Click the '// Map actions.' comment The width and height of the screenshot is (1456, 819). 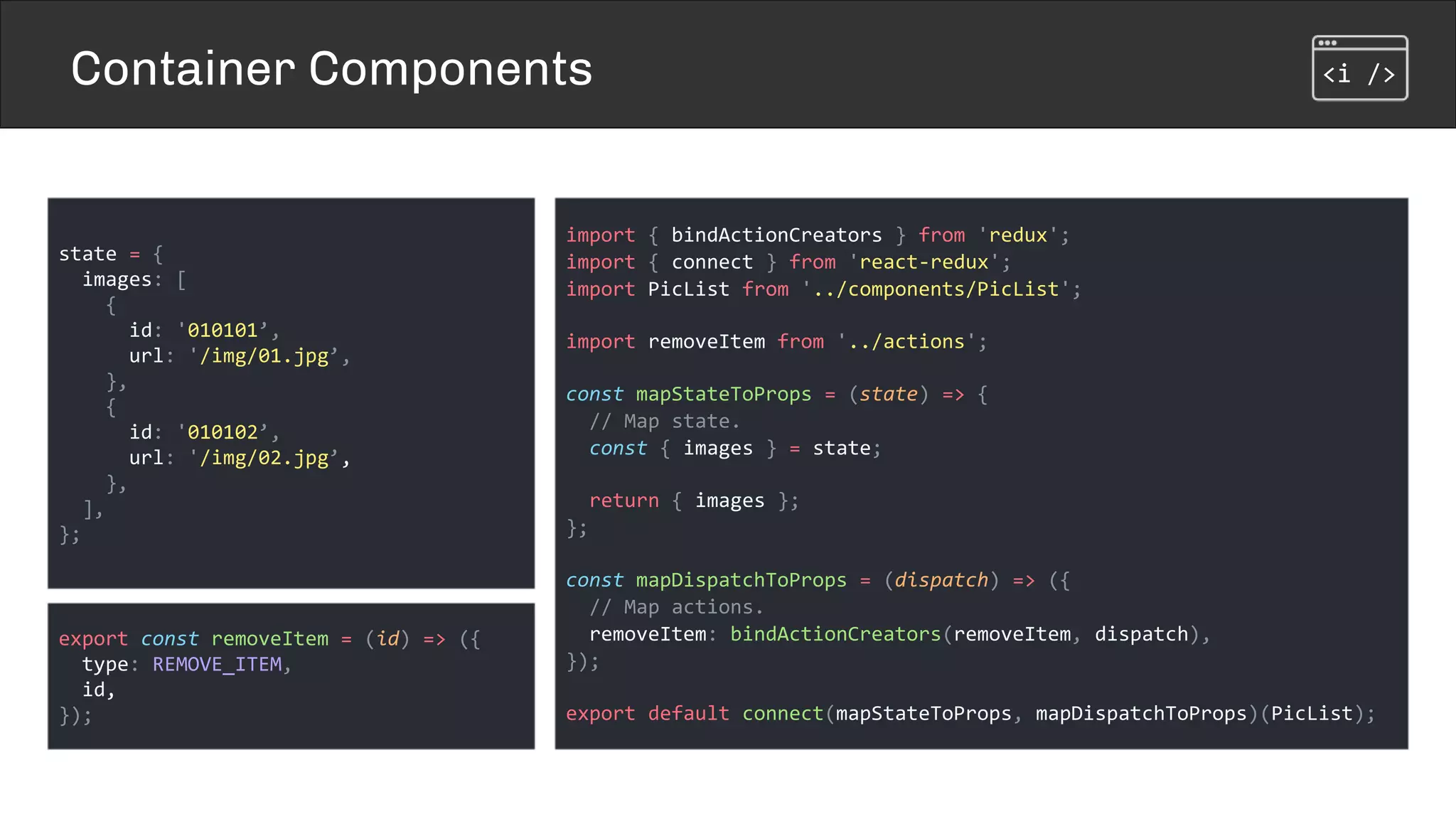tap(676, 607)
